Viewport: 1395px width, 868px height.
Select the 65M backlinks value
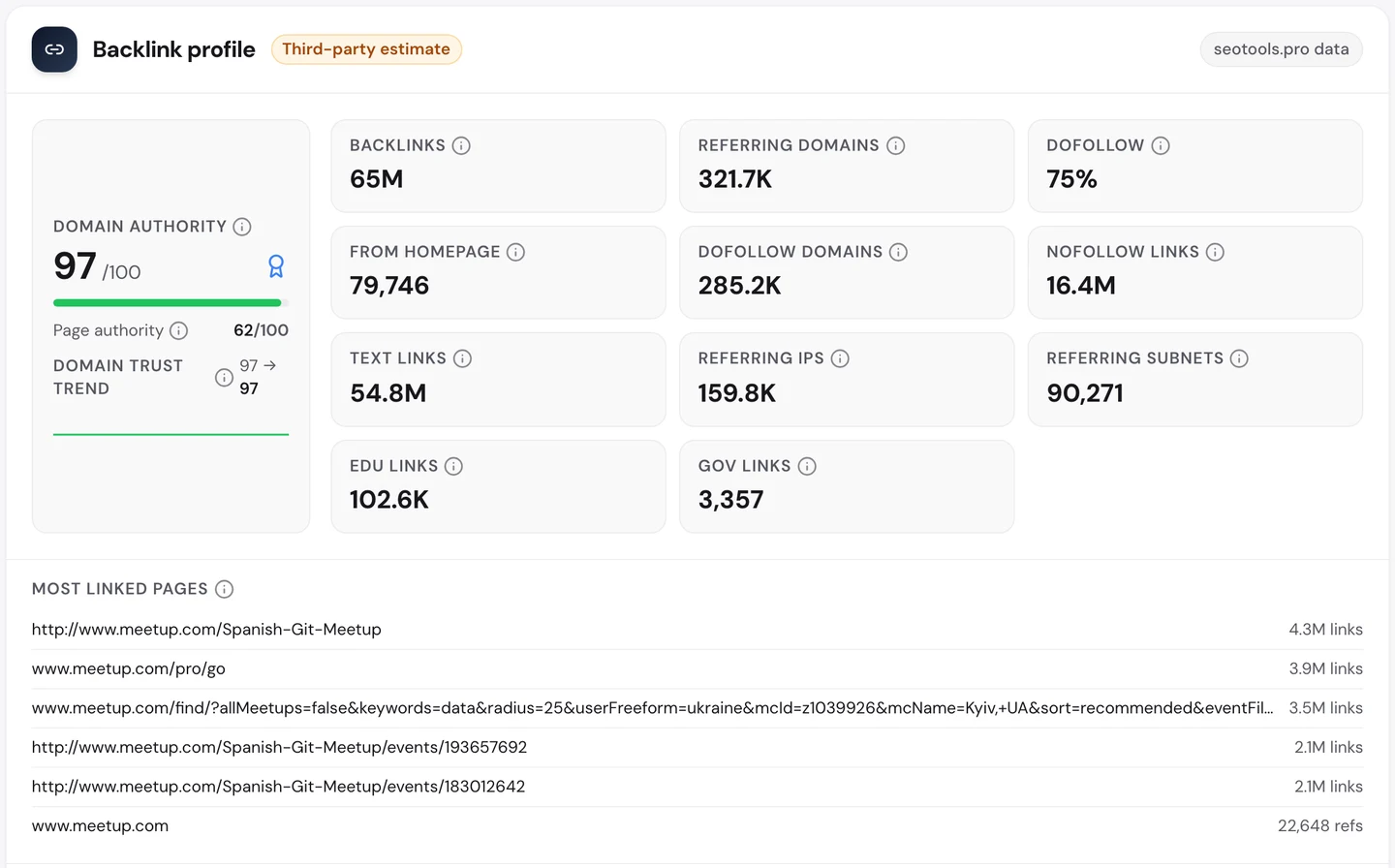coord(377,179)
